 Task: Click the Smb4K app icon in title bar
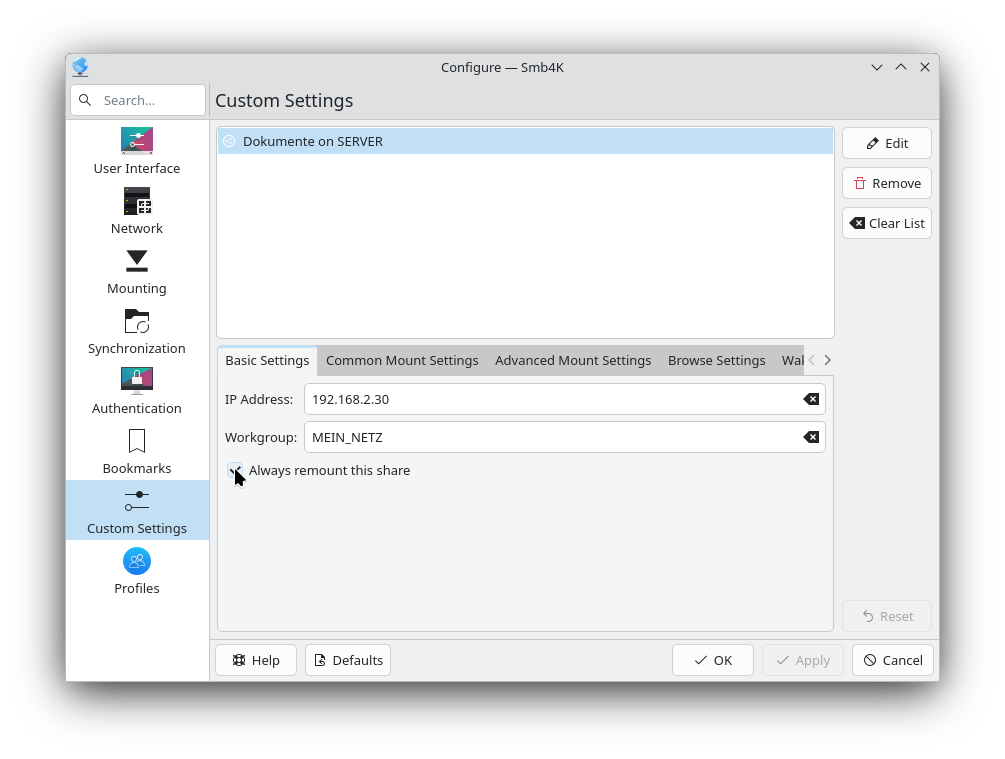(80, 67)
